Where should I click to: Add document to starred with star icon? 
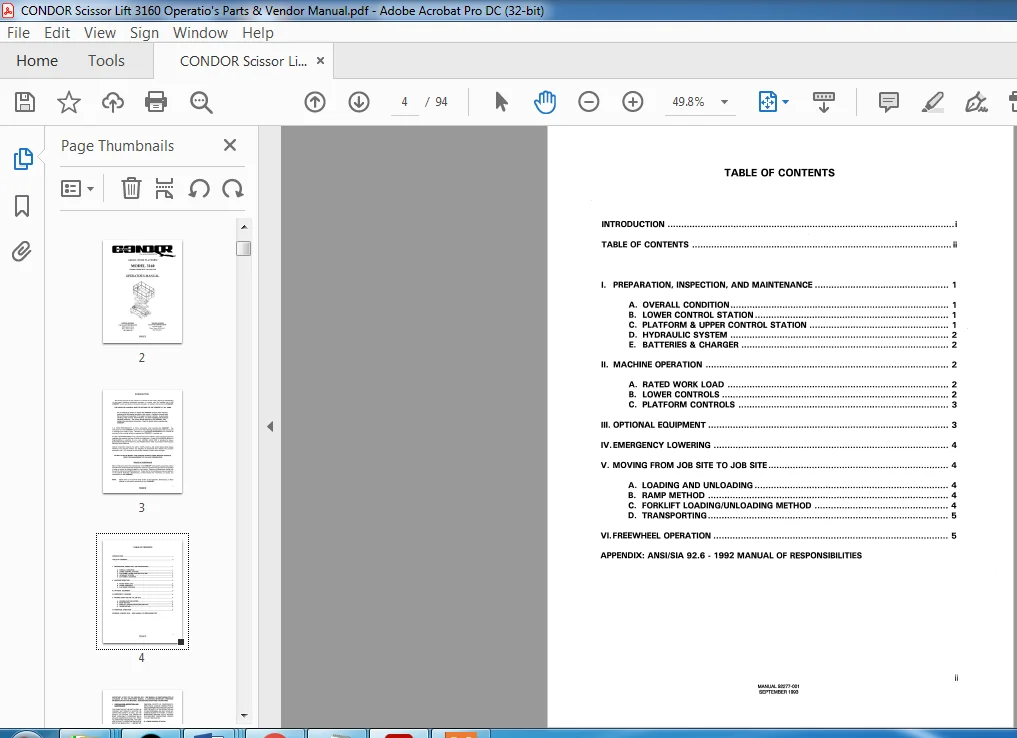(x=69, y=102)
